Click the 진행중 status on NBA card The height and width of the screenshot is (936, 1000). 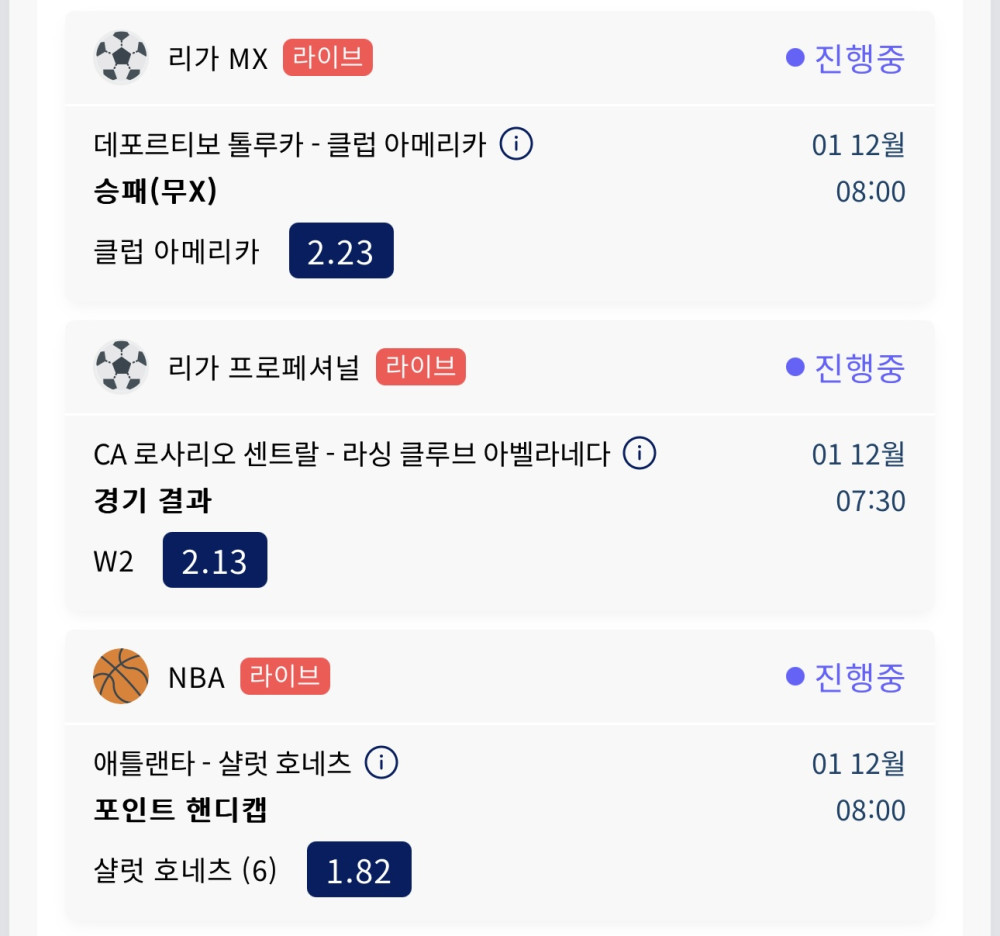click(x=846, y=677)
